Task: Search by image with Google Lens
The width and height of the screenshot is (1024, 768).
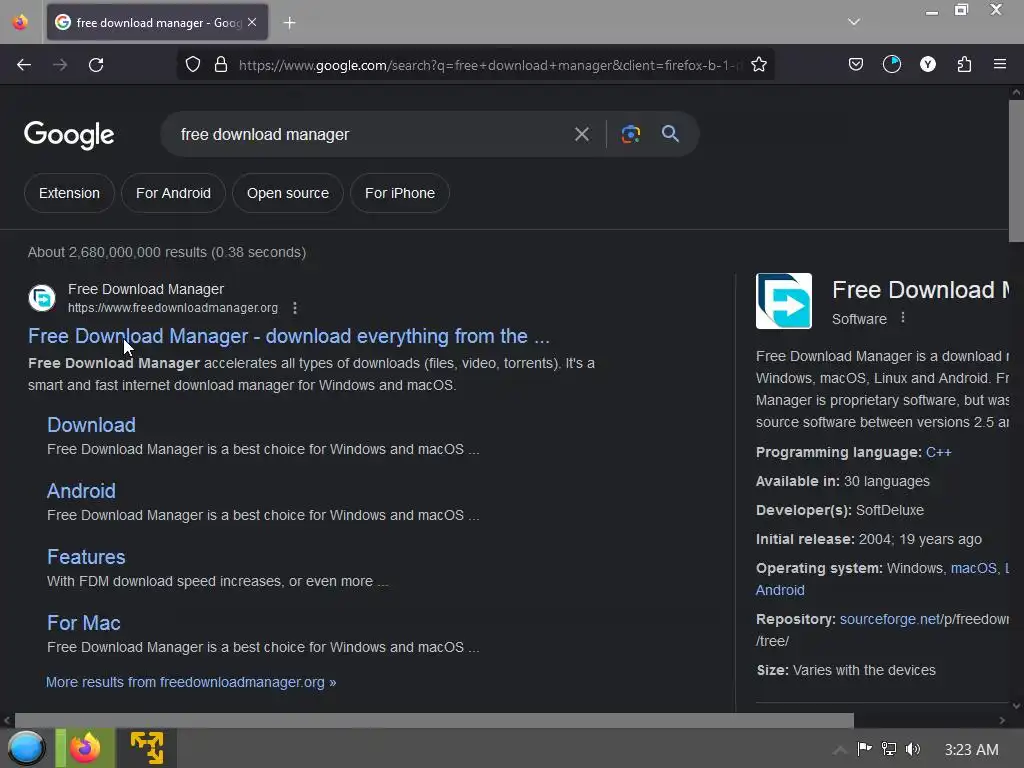Action: pyautogui.click(x=630, y=135)
